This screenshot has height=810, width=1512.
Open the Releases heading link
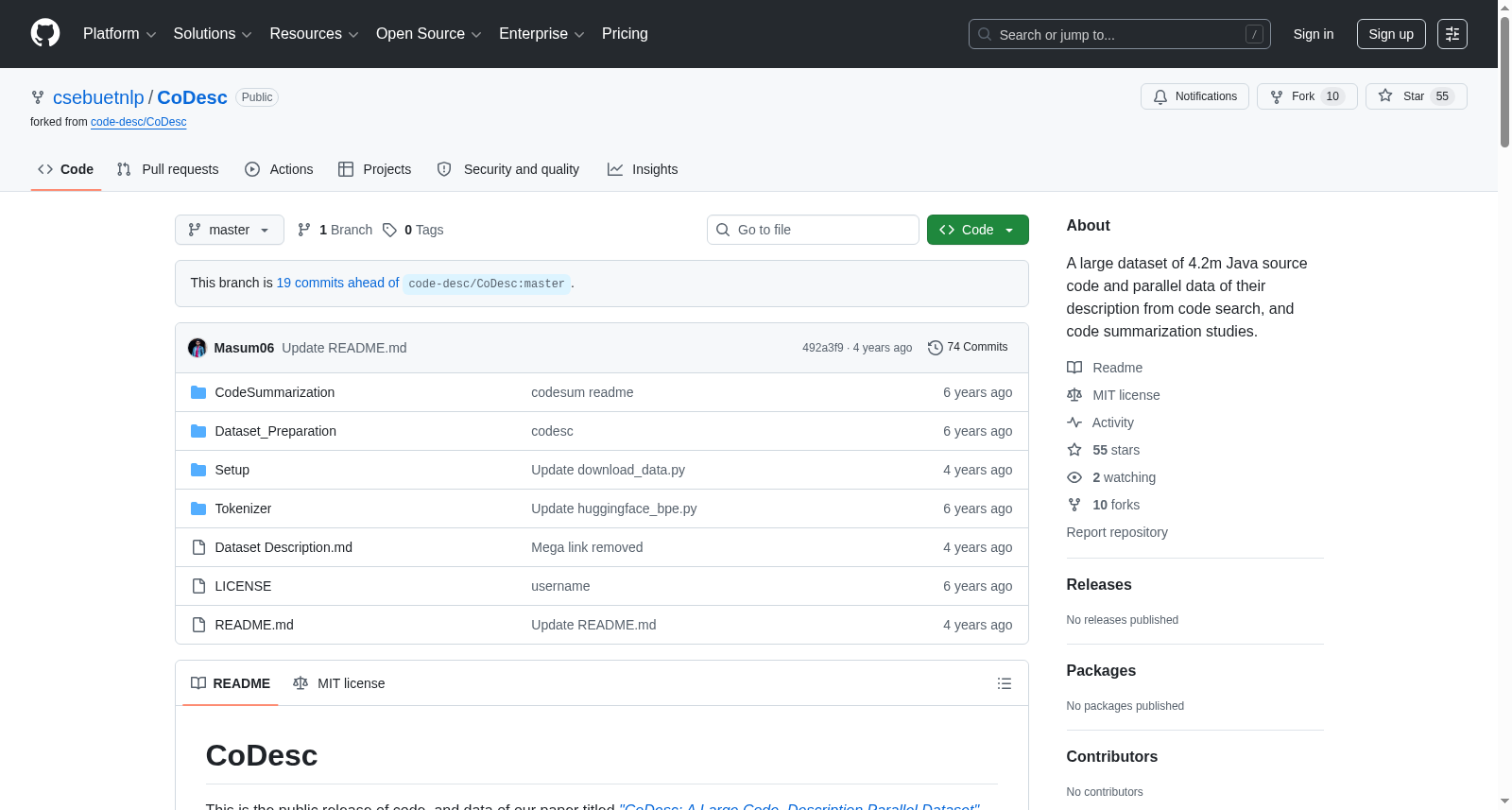click(1099, 585)
